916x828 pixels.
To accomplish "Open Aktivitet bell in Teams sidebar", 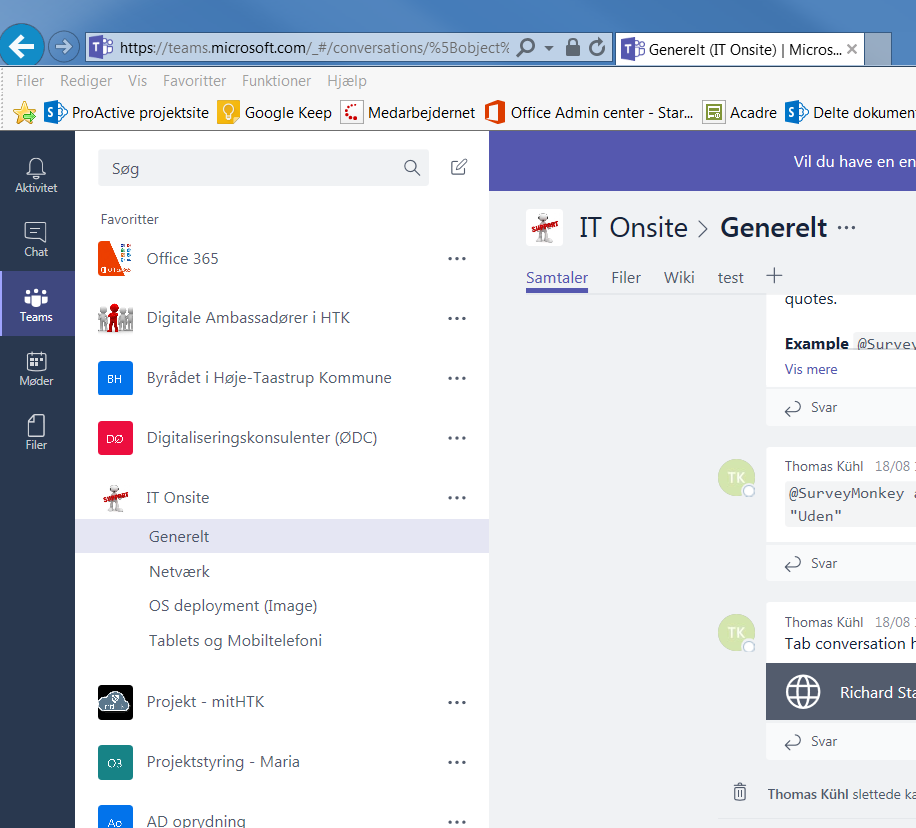I will pos(36,175).
